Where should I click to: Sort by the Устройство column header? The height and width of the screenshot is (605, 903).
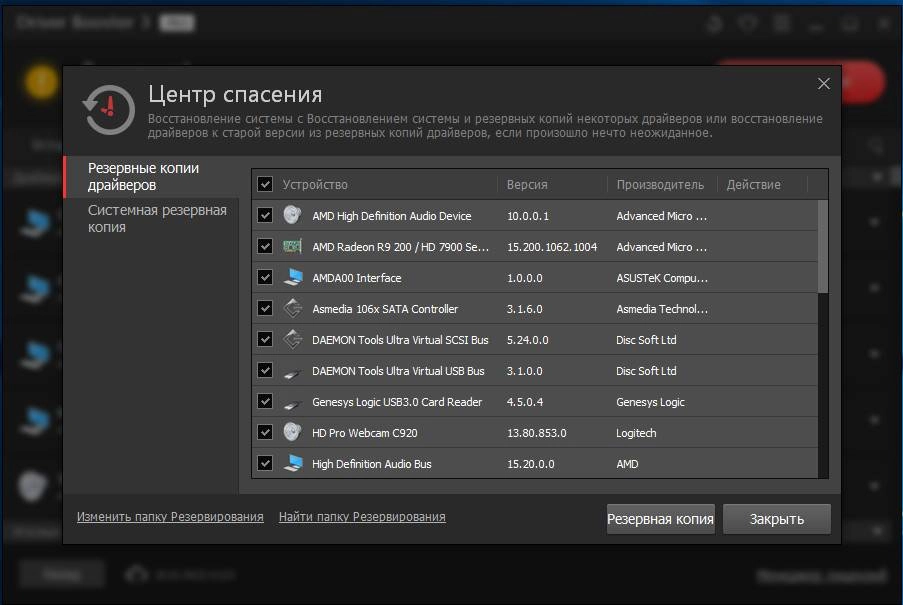[x=315, y=185]
